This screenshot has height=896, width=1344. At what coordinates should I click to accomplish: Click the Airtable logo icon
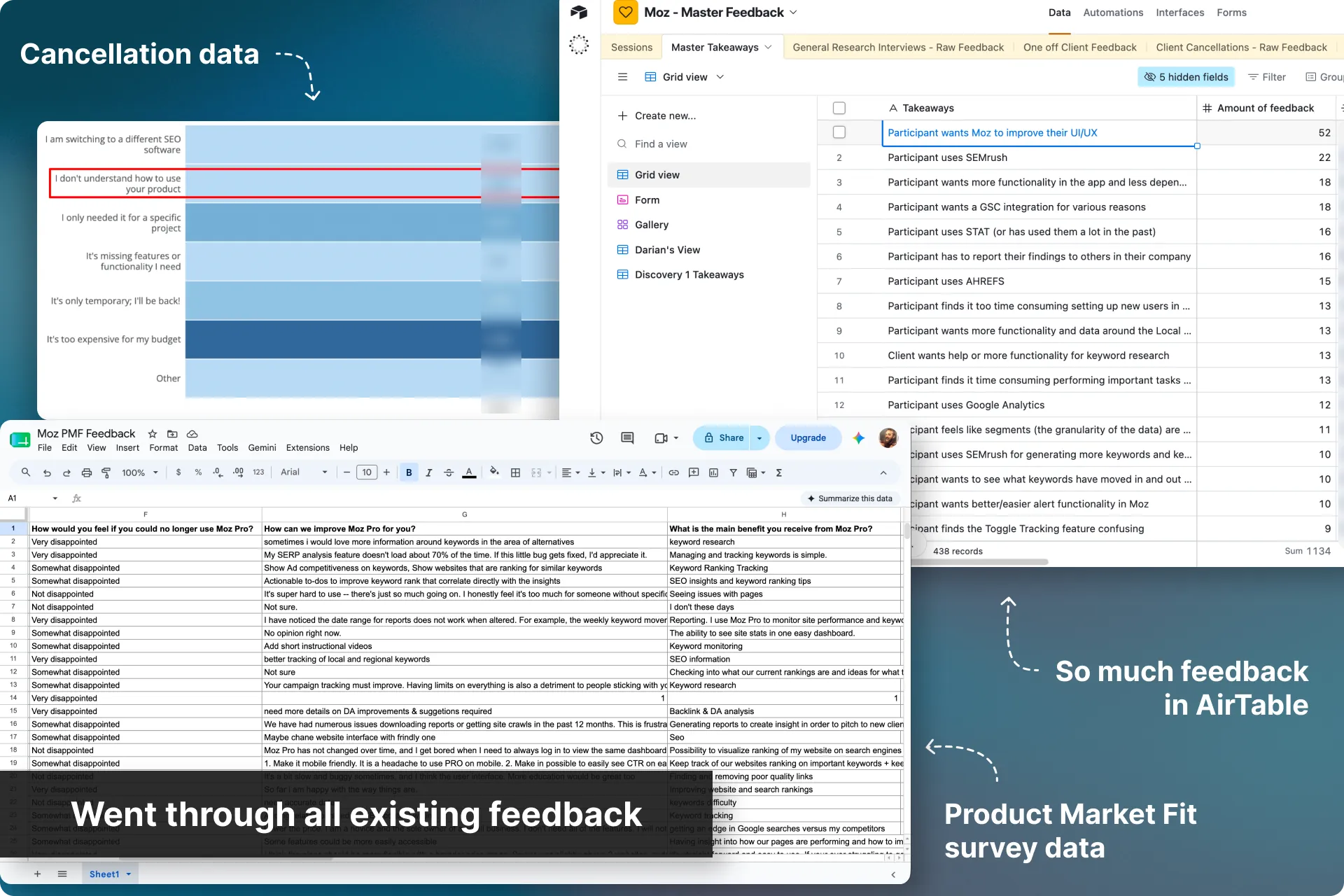579,12
